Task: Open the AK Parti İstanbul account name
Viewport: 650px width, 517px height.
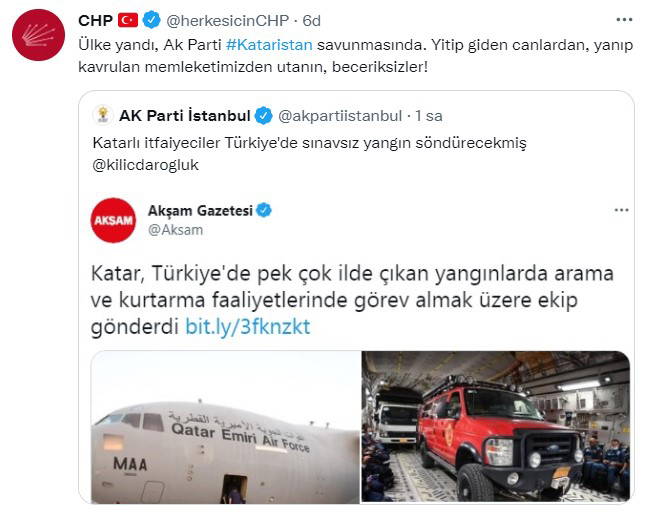Action: pyautogui.click(x=184, y=116)
